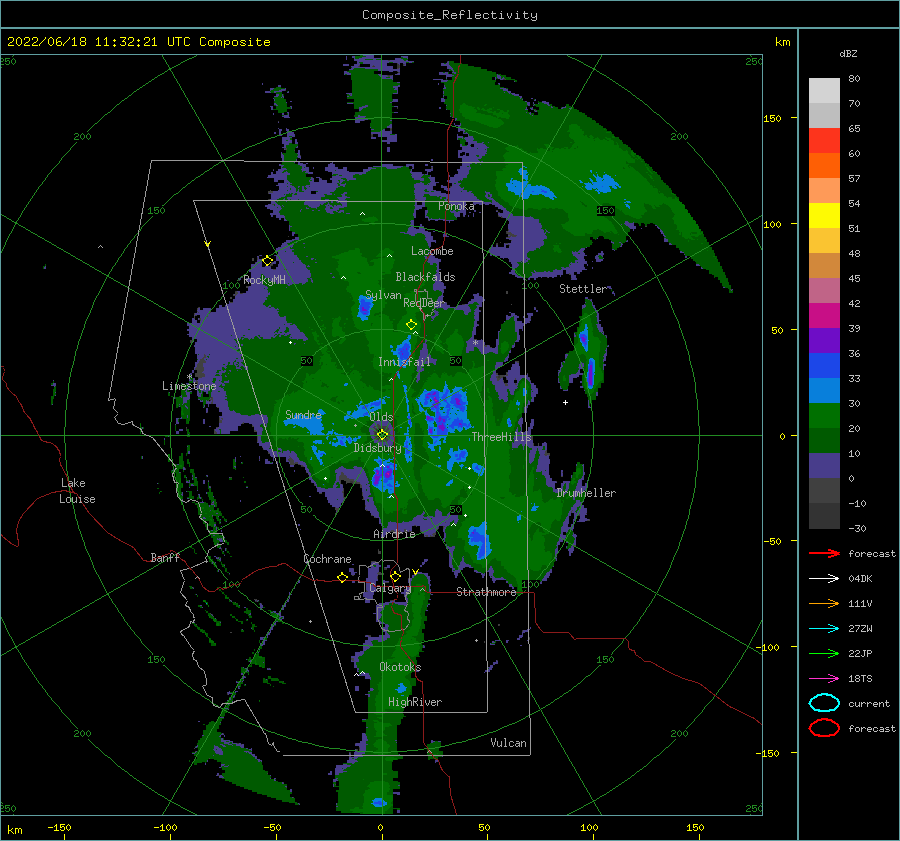Click the red forecast arrow legend icon
900x841 pixels.
pyautogui.click(x=824, y=553)
